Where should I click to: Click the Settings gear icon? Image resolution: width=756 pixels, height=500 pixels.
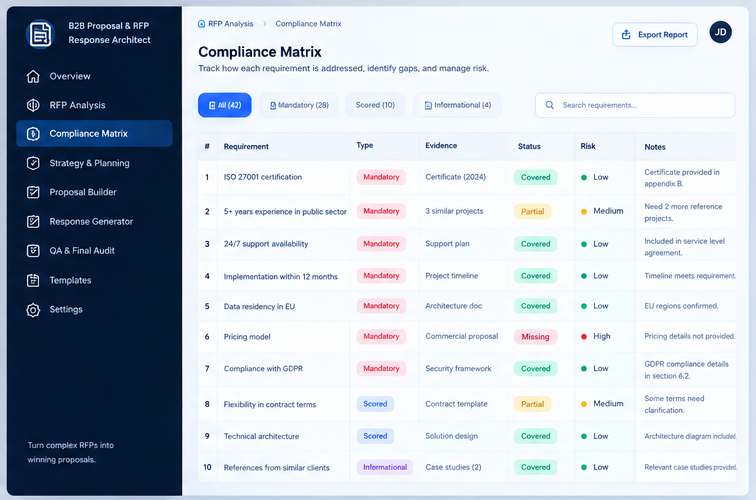pyautogui.click(x=33, y=310)
